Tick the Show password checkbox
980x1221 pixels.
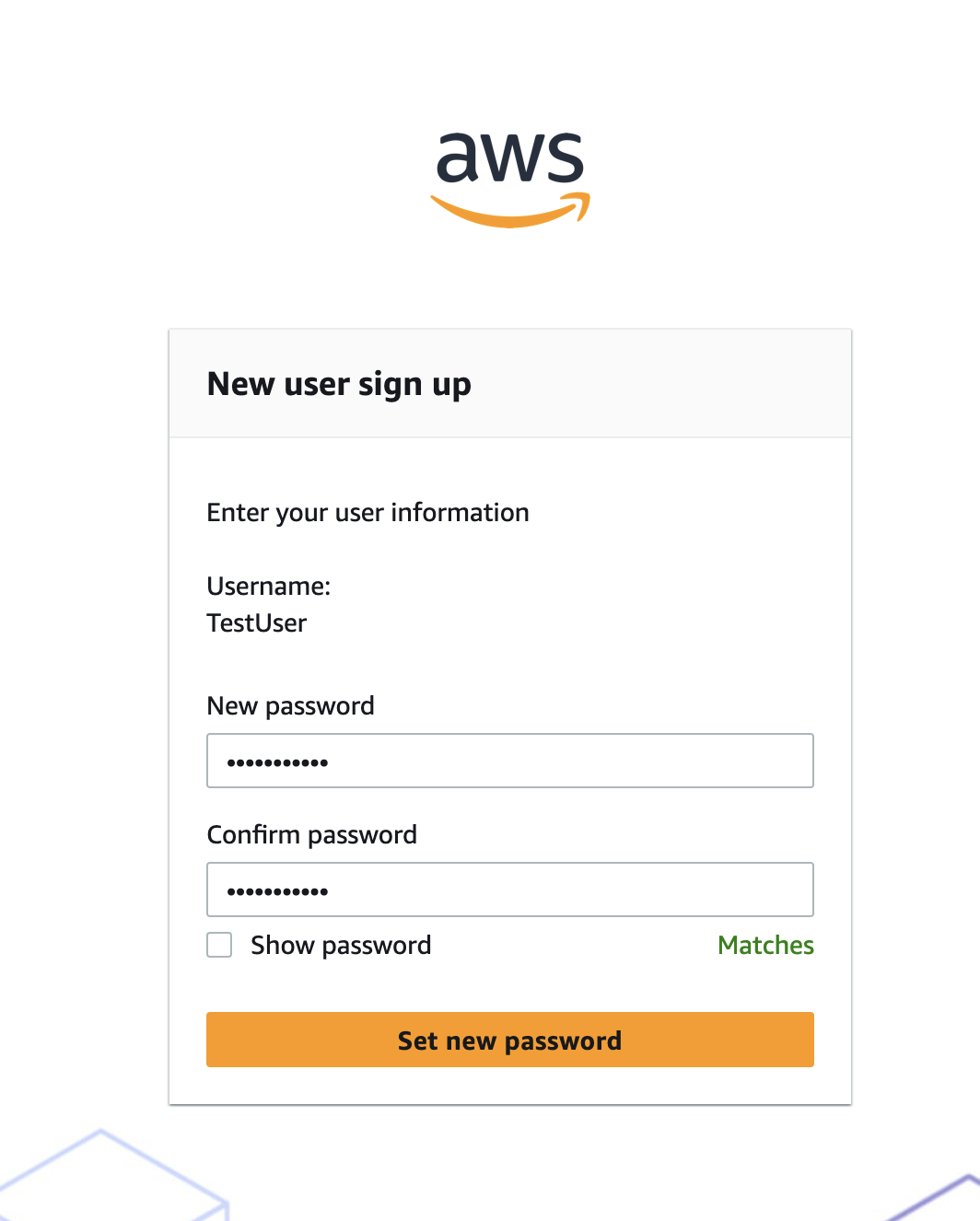(219, 945)
